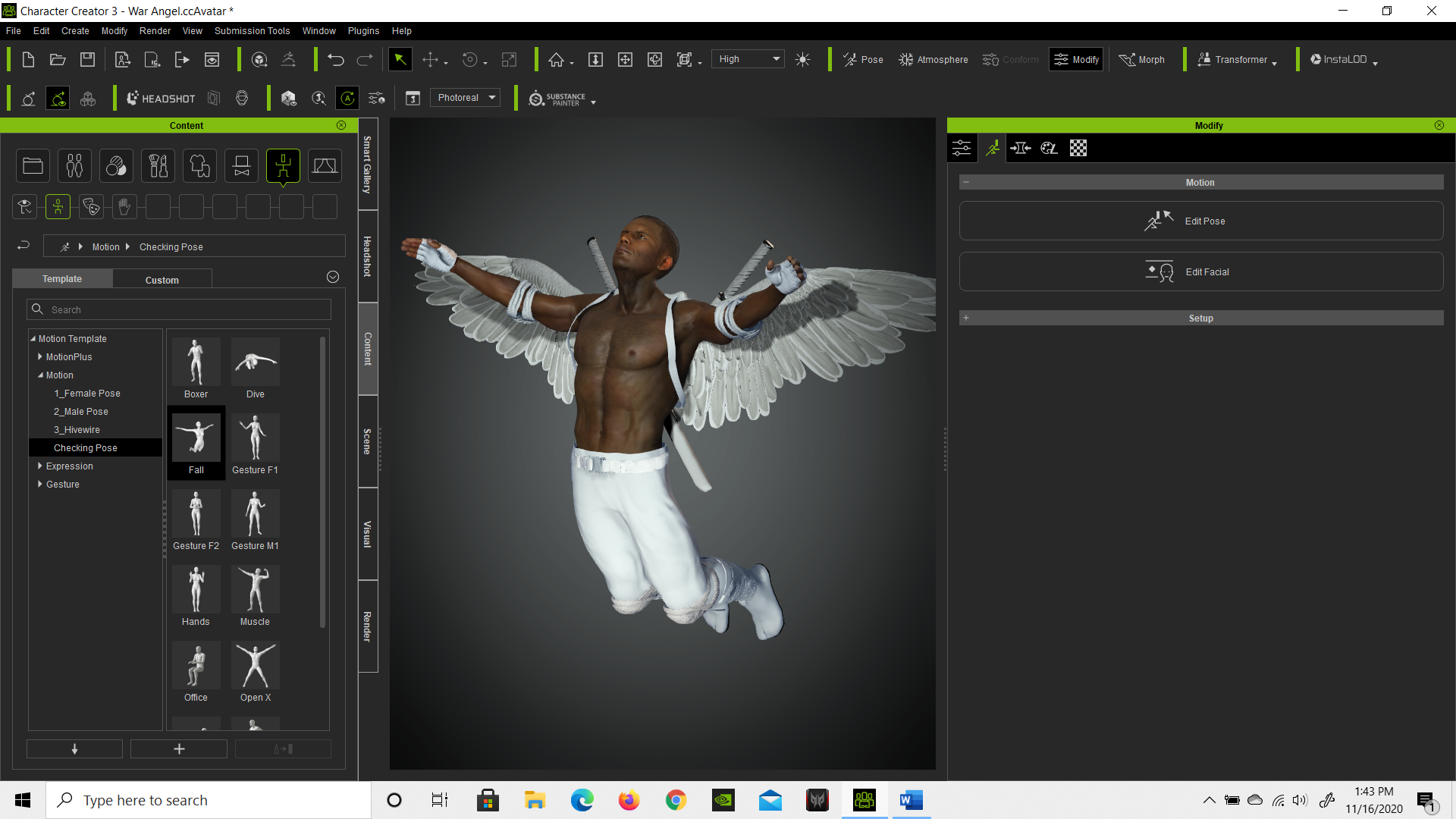Select the arrow selection tool
Screen dimensions: 1456x819
point(400,60)
